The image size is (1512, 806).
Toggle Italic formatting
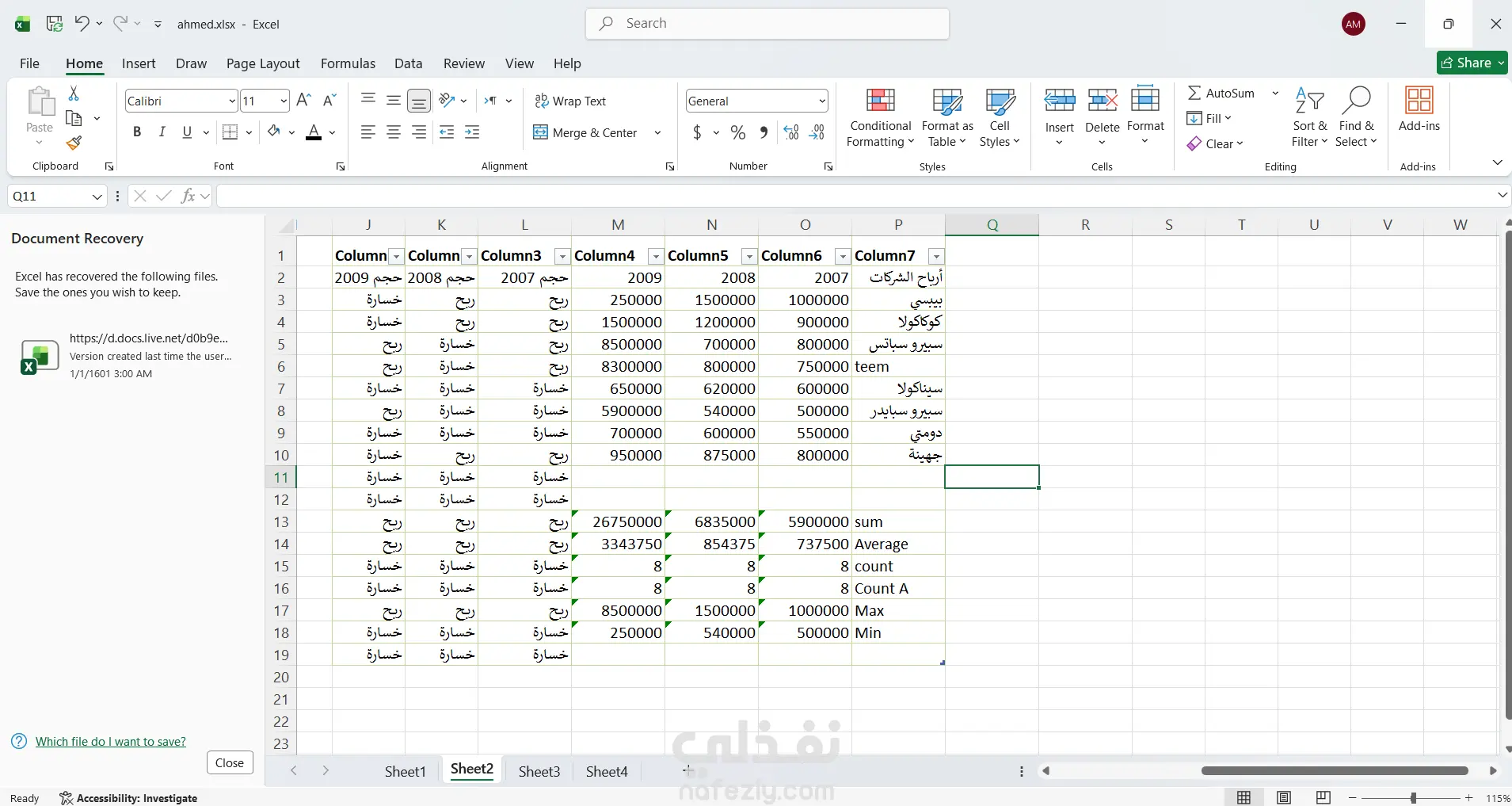click(162, 132)
